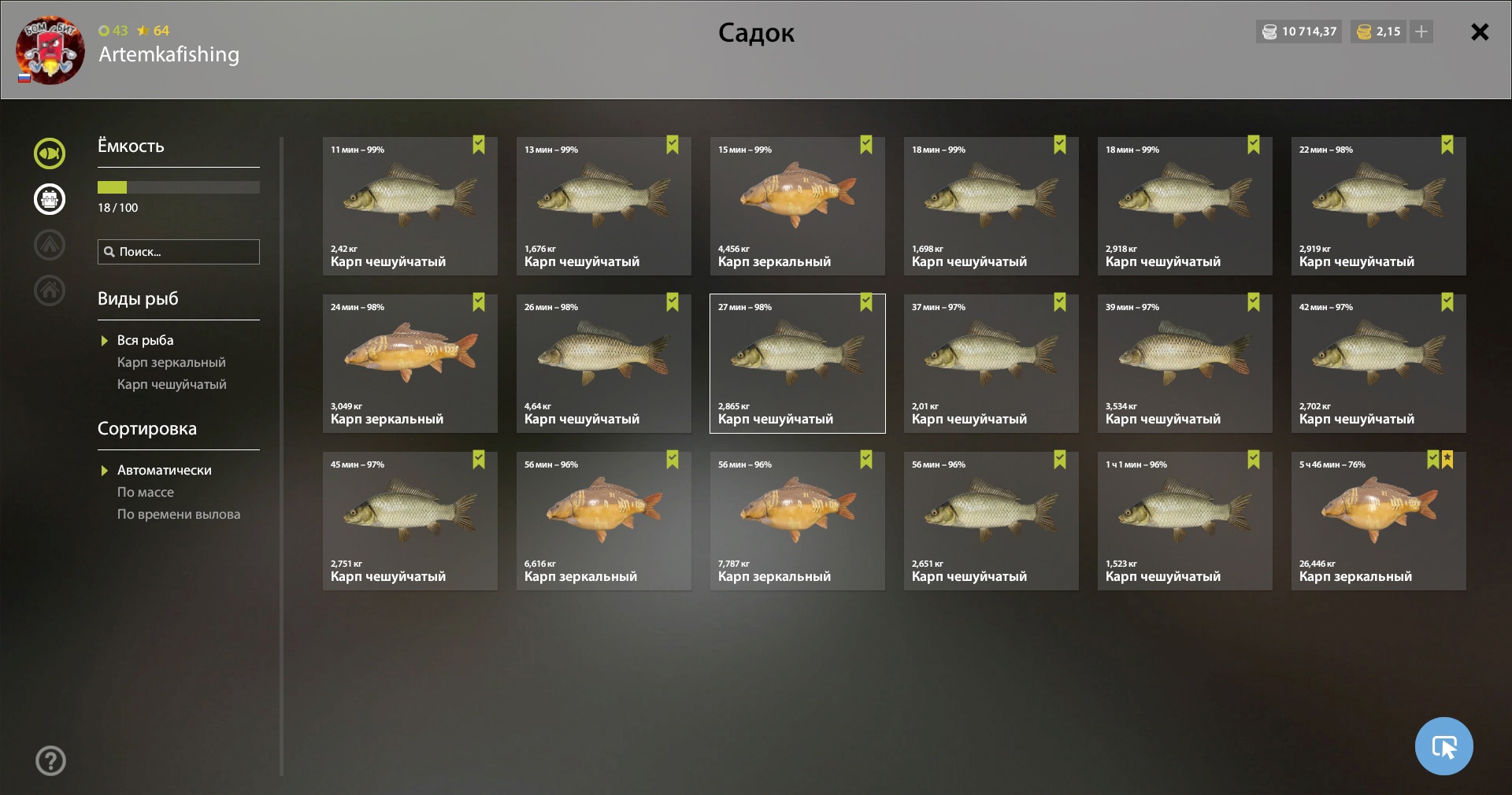Image resolution: width=1512 pixels, height=795 pixels.
Task: Filter by Карп чешуйчатый
Action: tap(172, 384)
